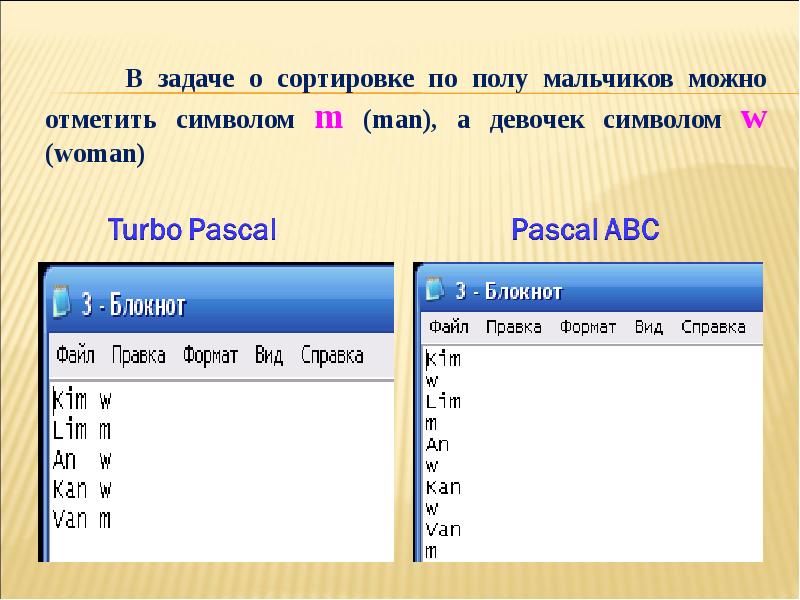800x600 pixels.
Task: Open Справка menu in Pascal ABC Notepad
Action: [x=713, y=327]
